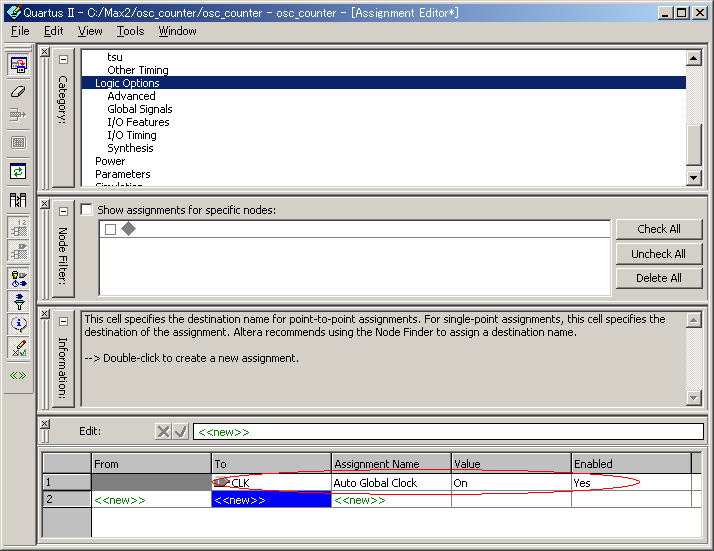Click the blue arrow funnel filter icon
Image resolution: width=714 pixels, height=551 pixels.
coord(18,301)
